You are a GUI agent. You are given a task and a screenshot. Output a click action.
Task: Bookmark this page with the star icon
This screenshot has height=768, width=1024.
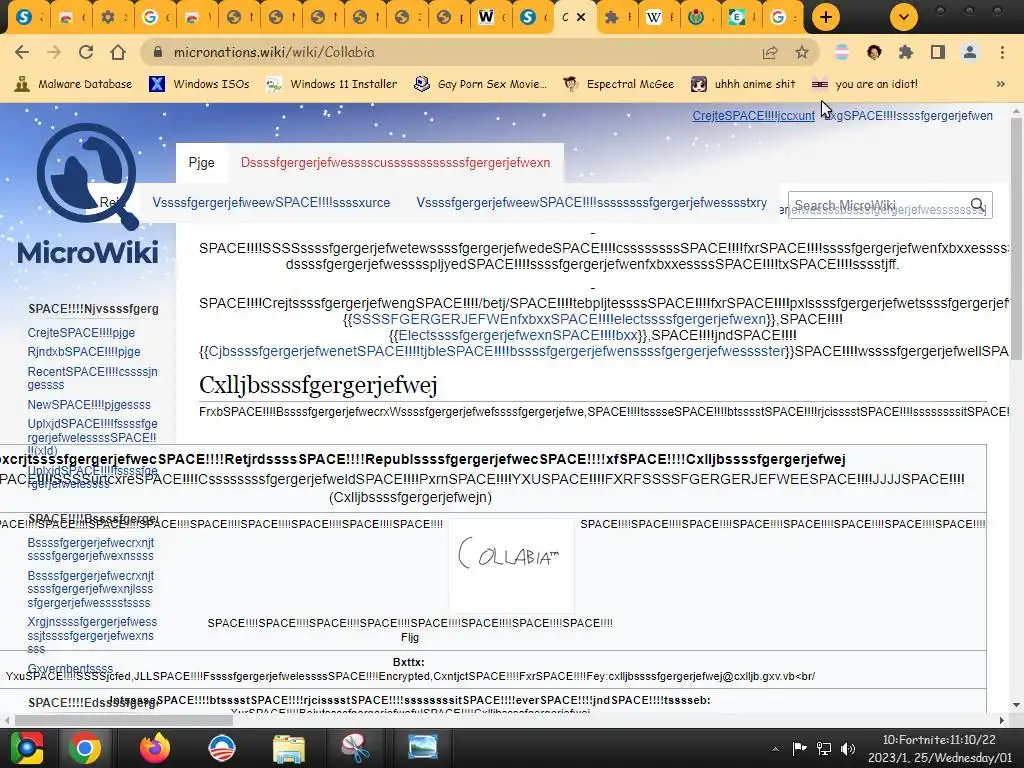point(802,52)
